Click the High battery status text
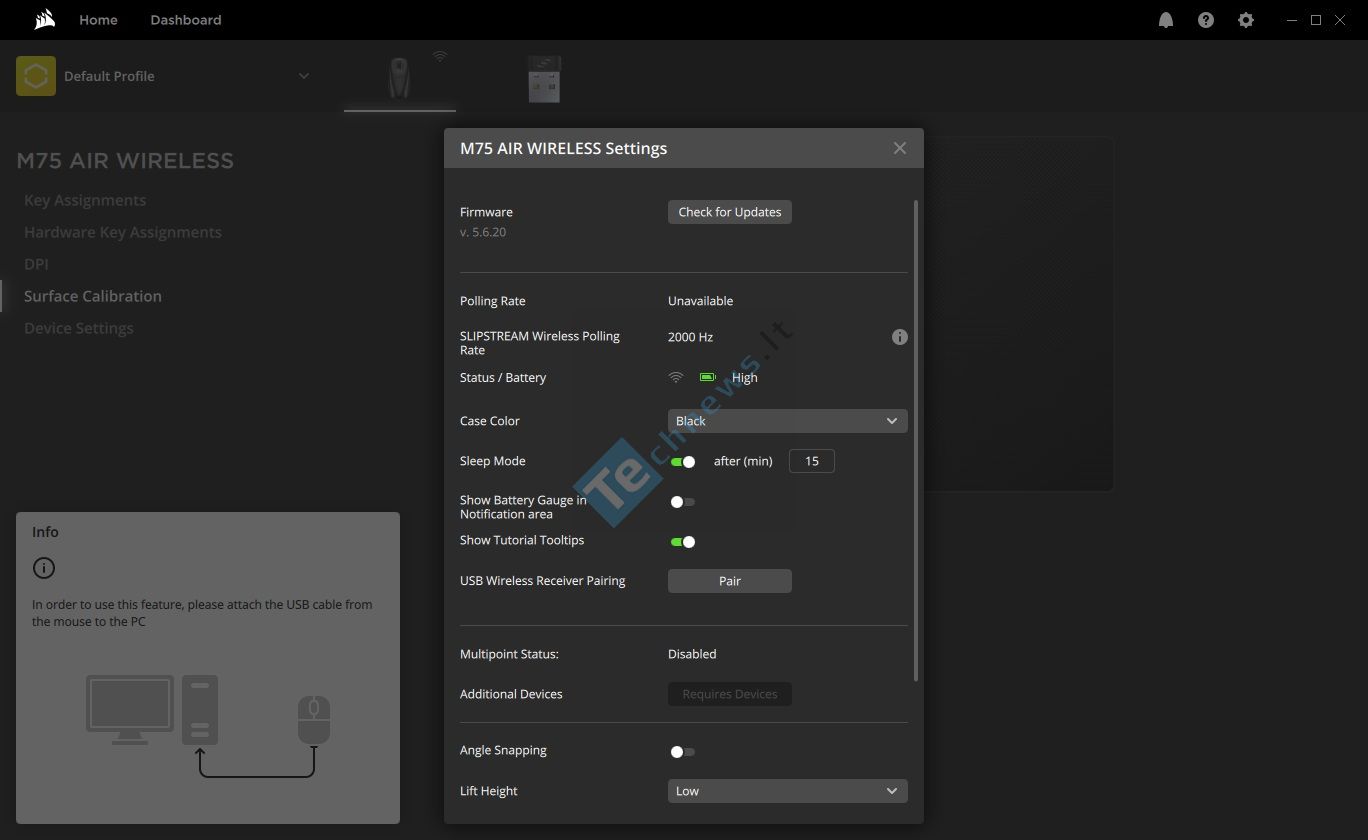1368x840 pixels. (745, 378)
